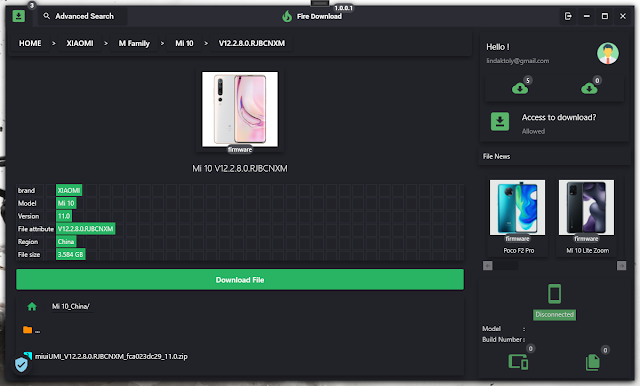640x386 pixels.
Task: Click the Mi 10 Lite Zoom caption
Action: click(x=588, y=251)
